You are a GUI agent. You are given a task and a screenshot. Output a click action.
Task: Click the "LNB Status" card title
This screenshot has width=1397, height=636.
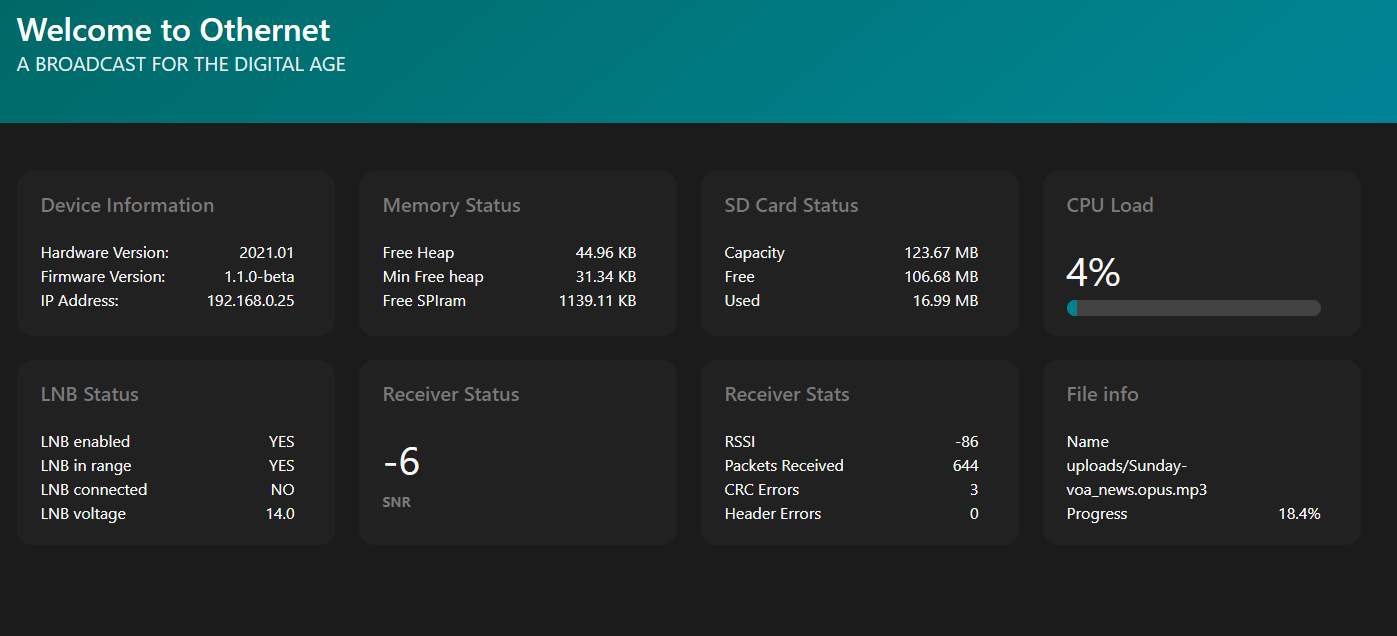pyautogui.click(x=90, y=394)
